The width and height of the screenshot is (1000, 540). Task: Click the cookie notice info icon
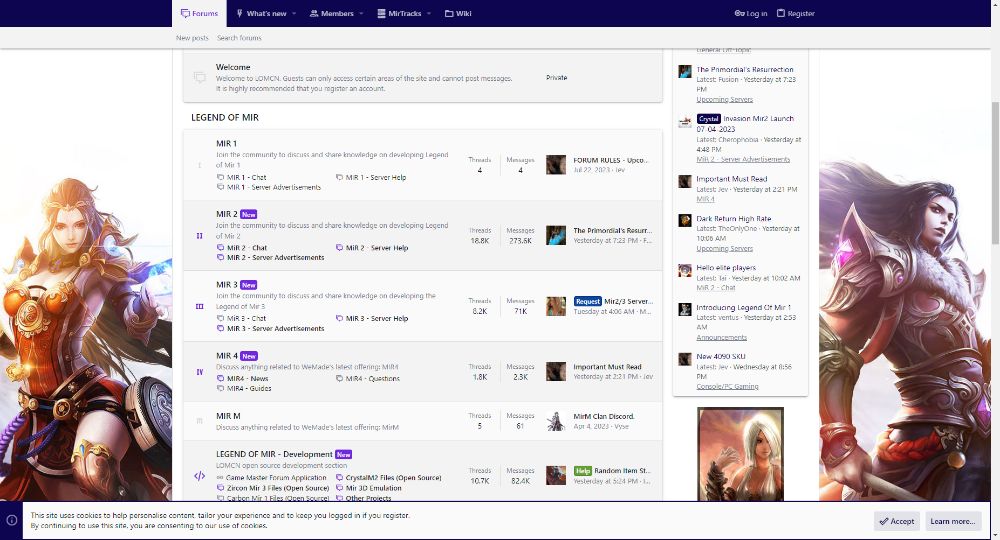pyautogui.click(x=12, y=521)
